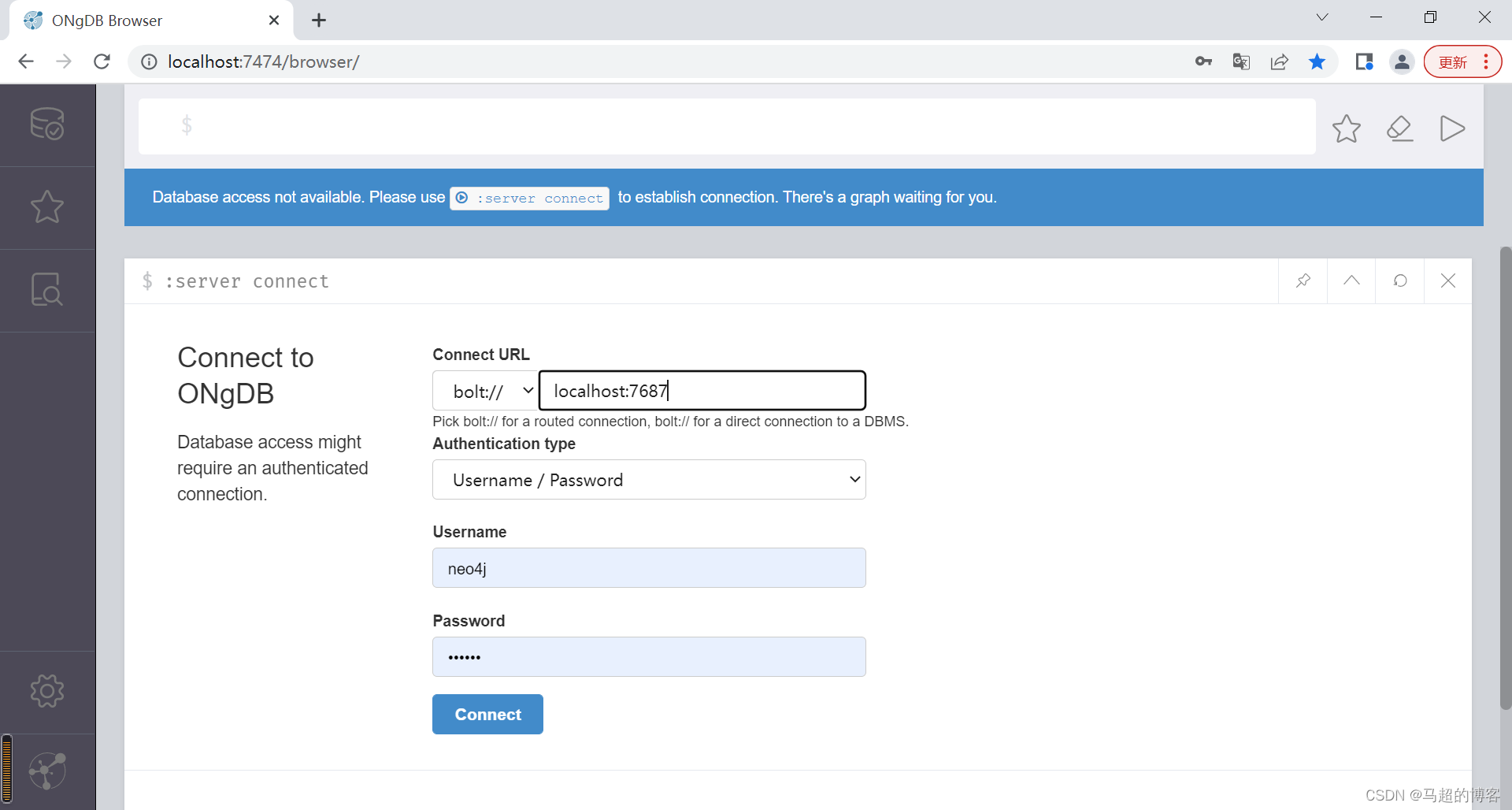
Task: Click the Cypher command editor input
Action: 727,126
